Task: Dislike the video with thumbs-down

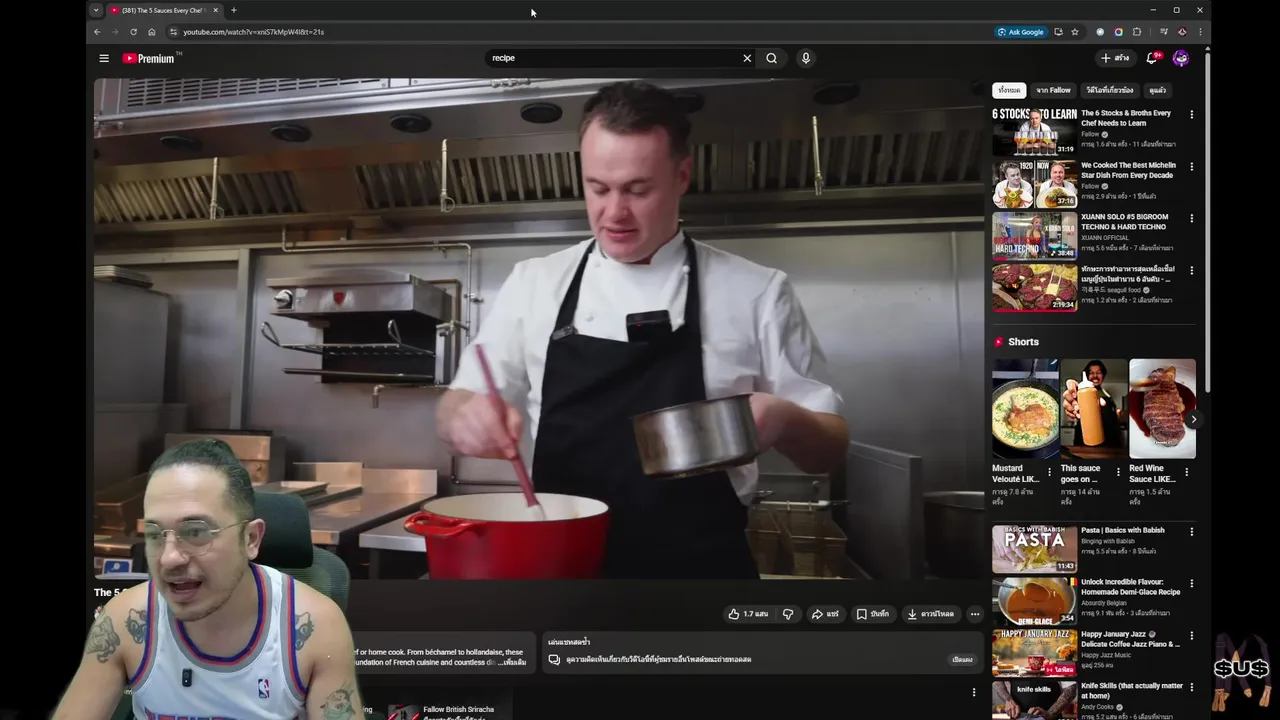Action: [787, 614]
